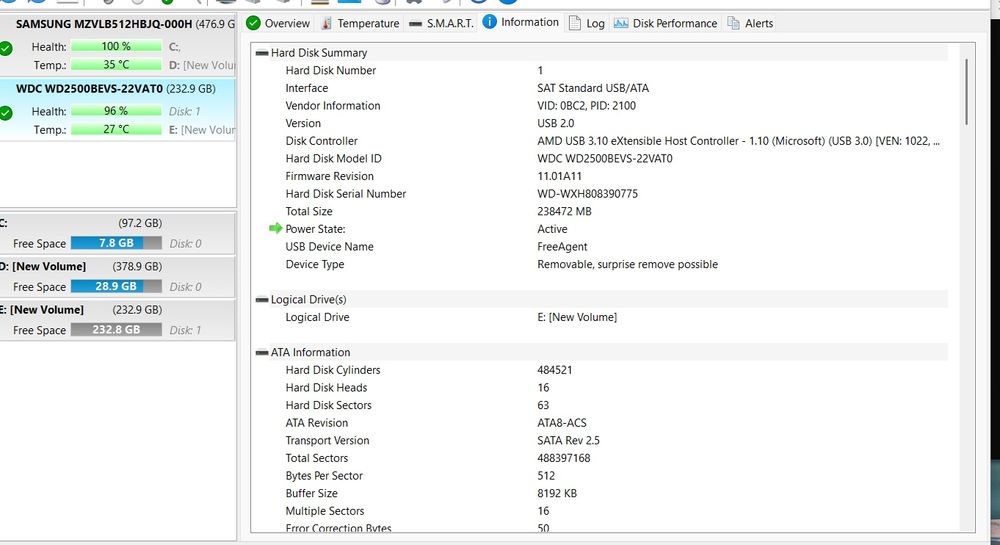Open the Overview tab
Screen dimensions: 1000x545
pyautogui.click(x=278, y=23)
